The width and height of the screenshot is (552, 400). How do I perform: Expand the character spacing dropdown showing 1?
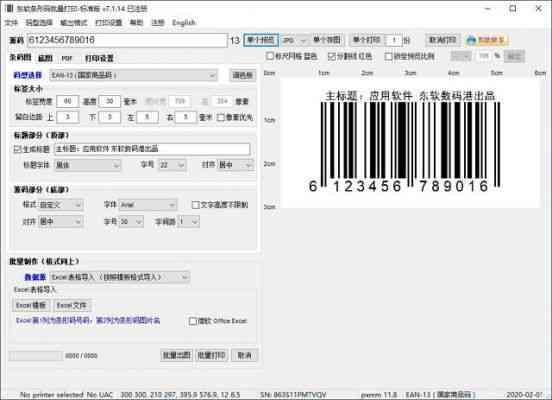[x=189, y=221]
